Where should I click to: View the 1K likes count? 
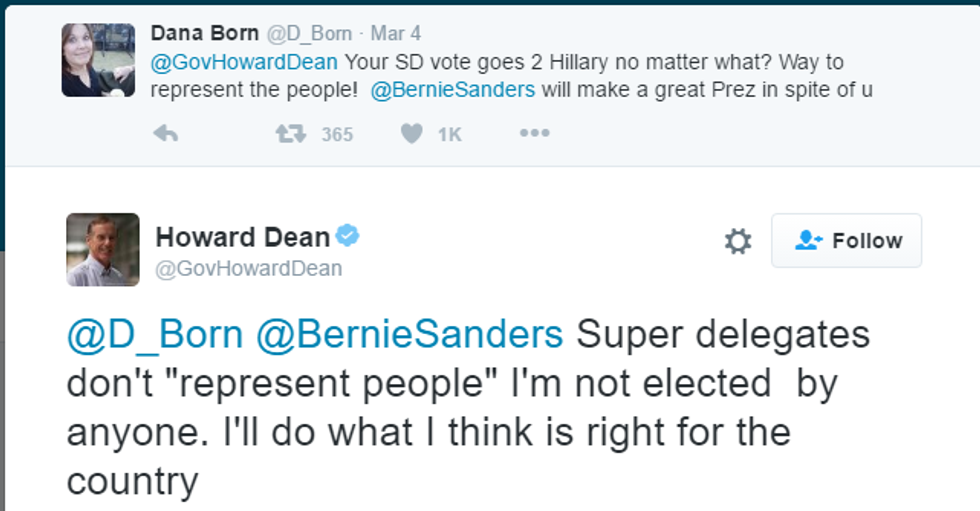[449, 134]
